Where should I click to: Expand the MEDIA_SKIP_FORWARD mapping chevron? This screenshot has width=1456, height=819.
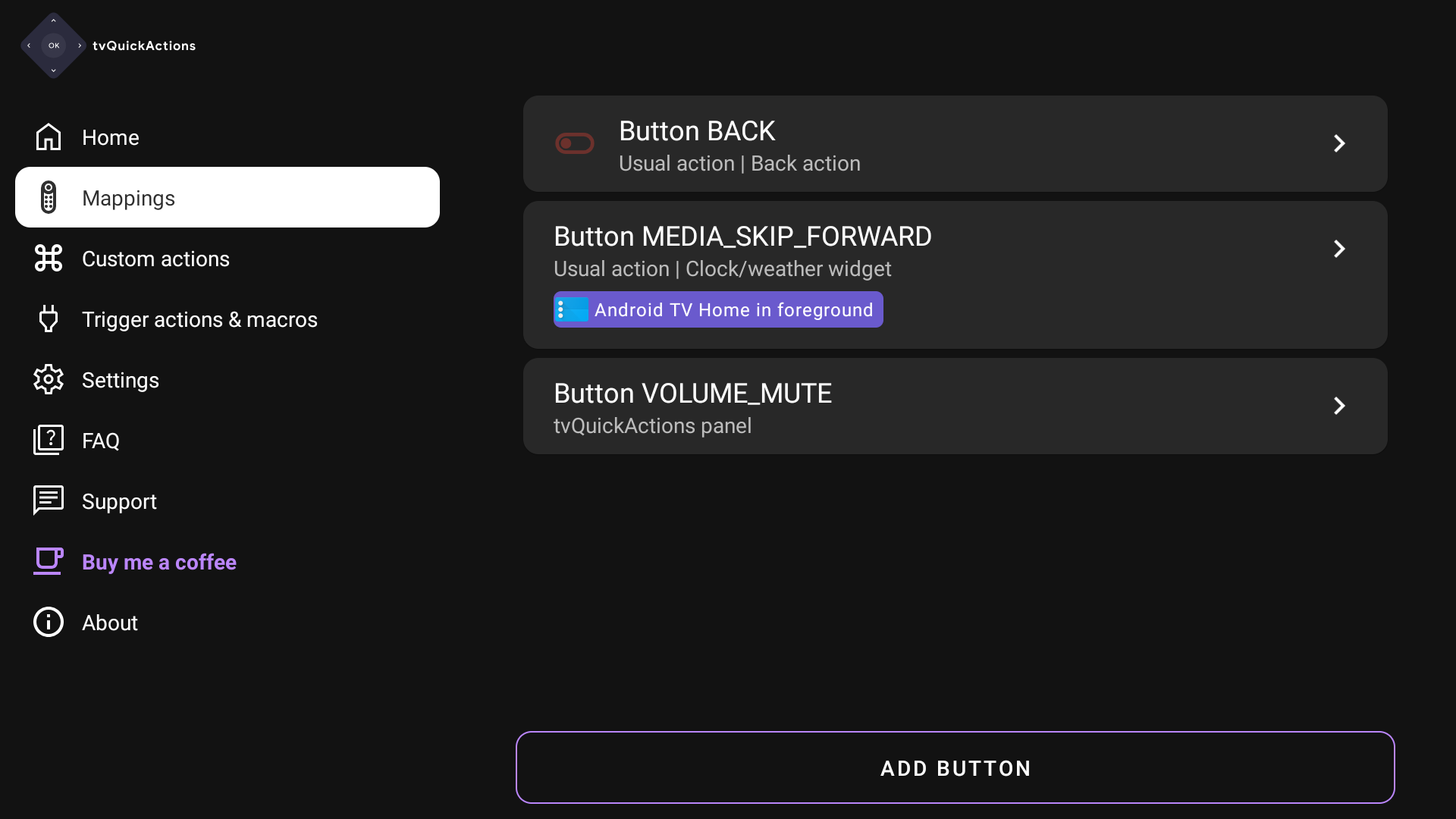pyautogui.click(x=1339, y=249)
